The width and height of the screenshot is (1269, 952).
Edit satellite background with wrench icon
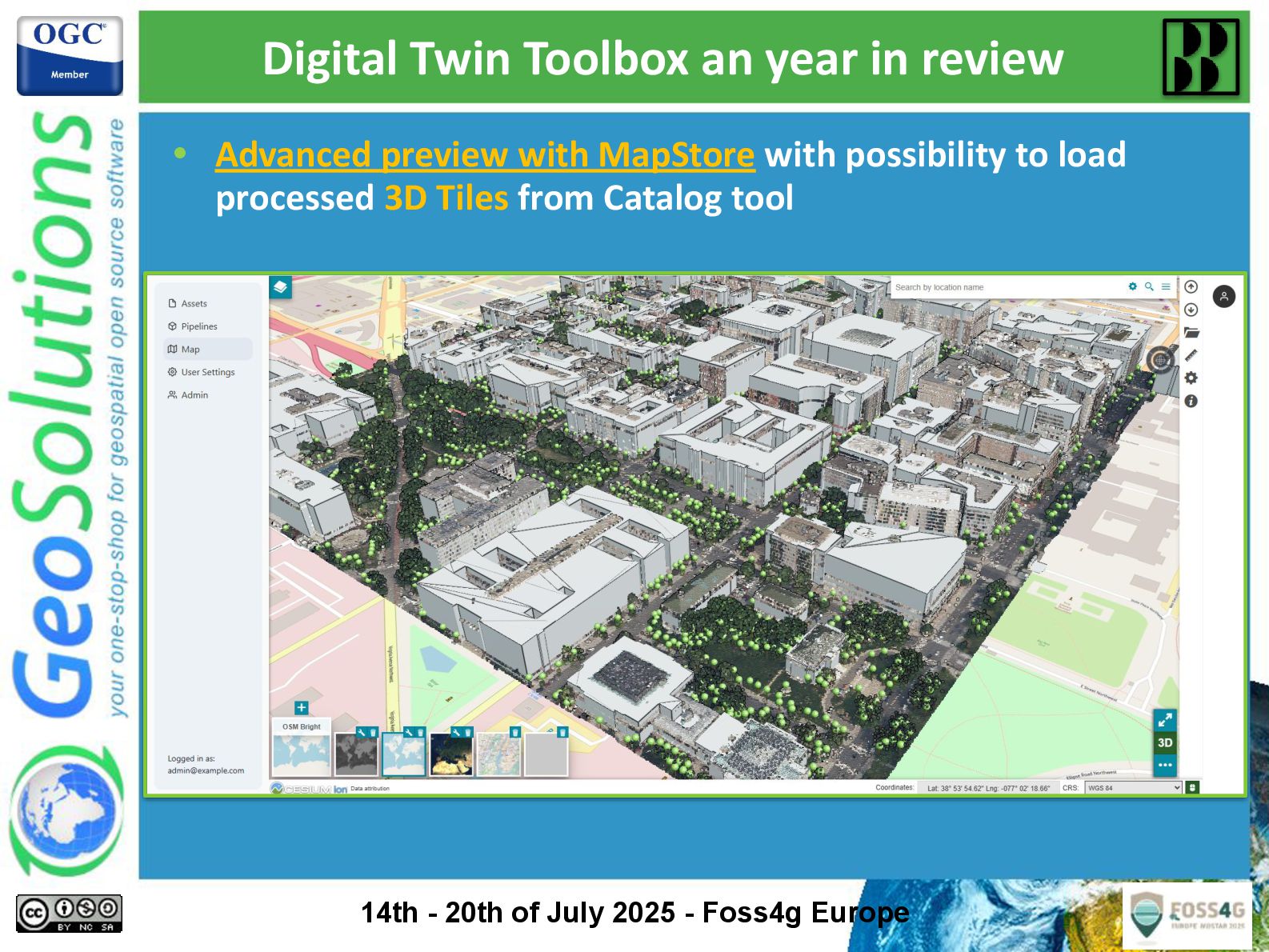456,732
